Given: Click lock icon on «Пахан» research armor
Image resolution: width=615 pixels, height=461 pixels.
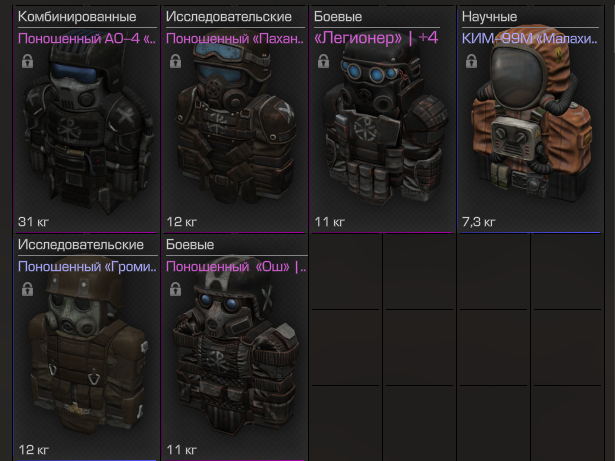Looking at the screenshot, I should [175, 61].
